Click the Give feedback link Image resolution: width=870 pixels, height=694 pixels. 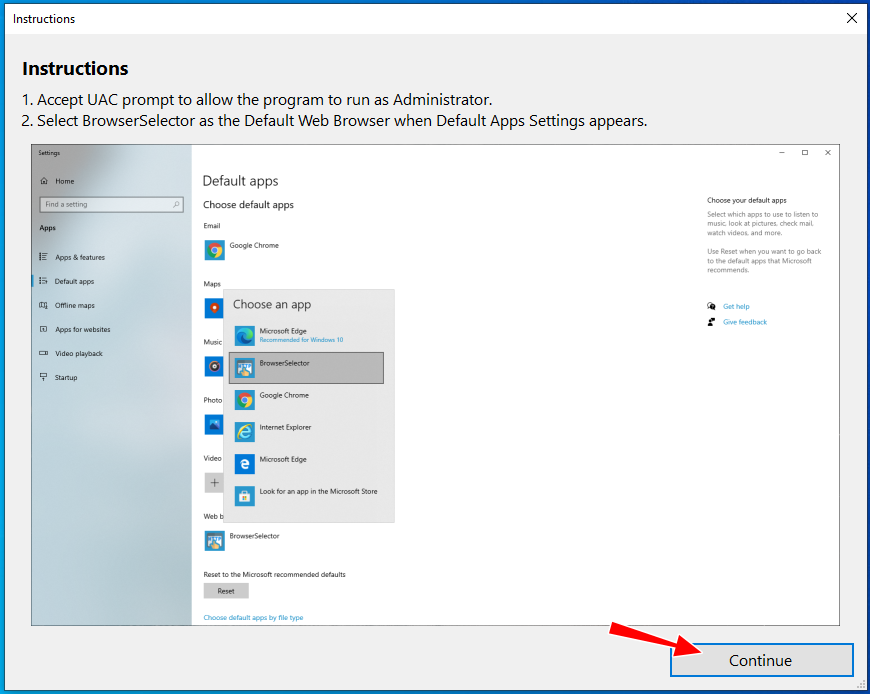pyautogui.click(x=745, y=322)
